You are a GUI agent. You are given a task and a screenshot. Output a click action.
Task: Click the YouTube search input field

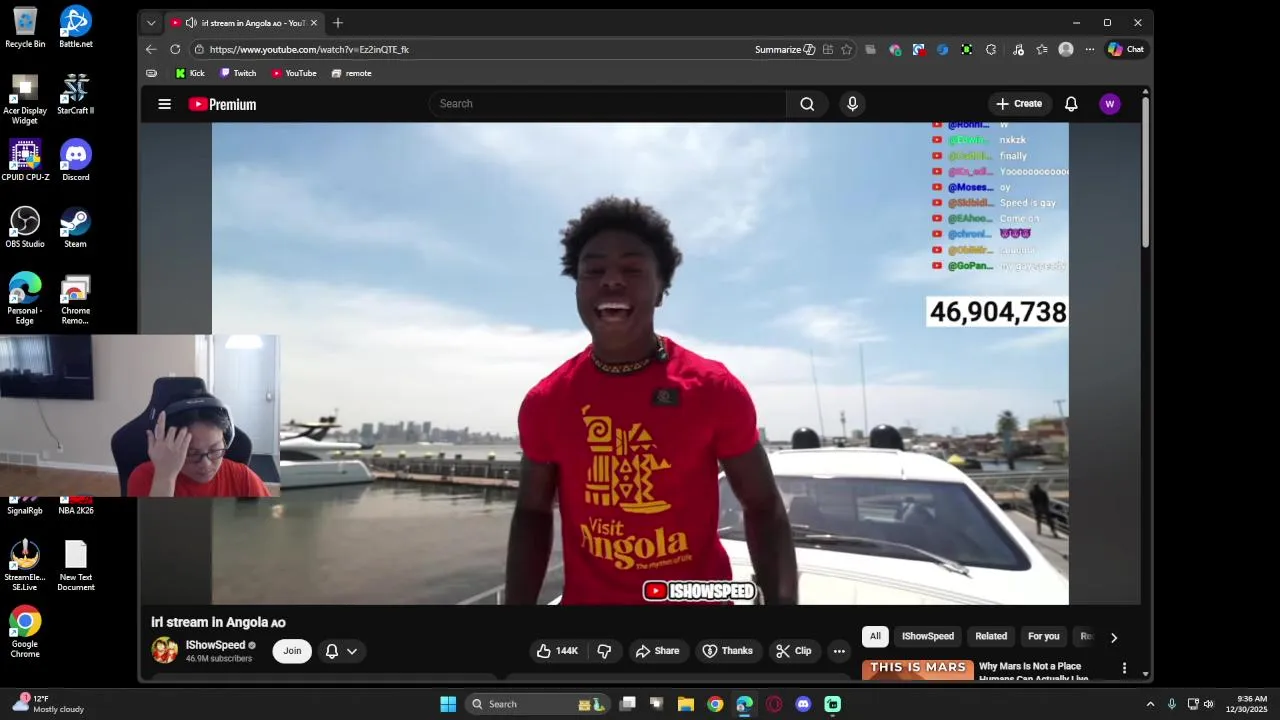pyautogui.click(x=608, y=104)
